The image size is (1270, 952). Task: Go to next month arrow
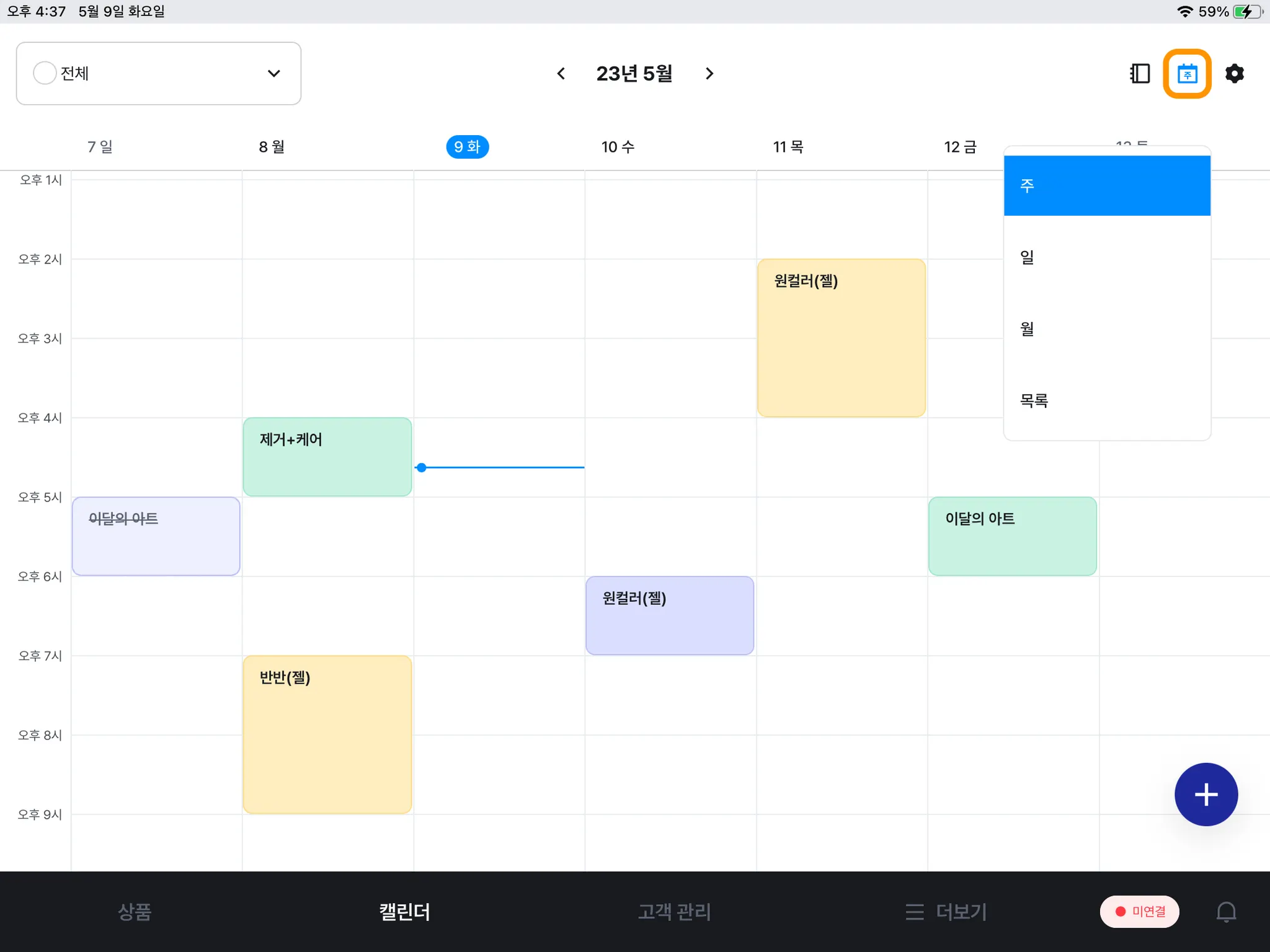pos(709,74)
